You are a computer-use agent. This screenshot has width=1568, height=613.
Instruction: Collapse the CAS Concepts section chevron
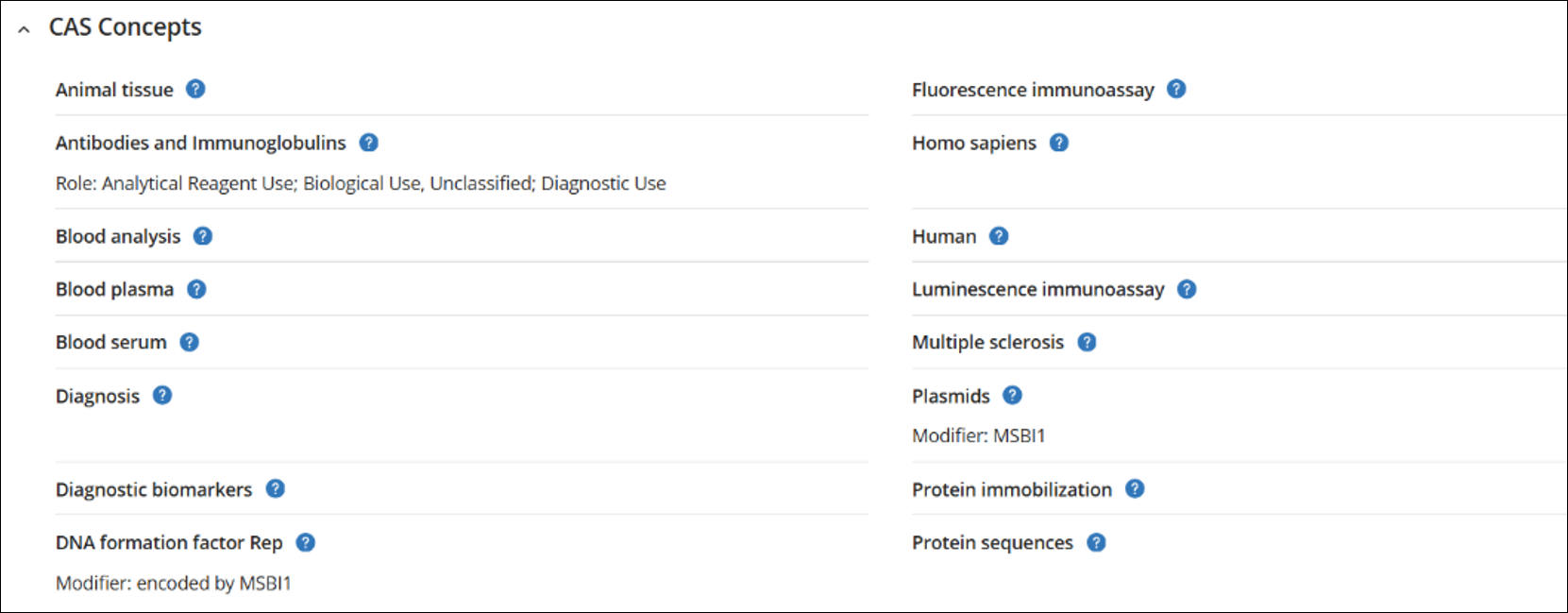tap(25, 29)
